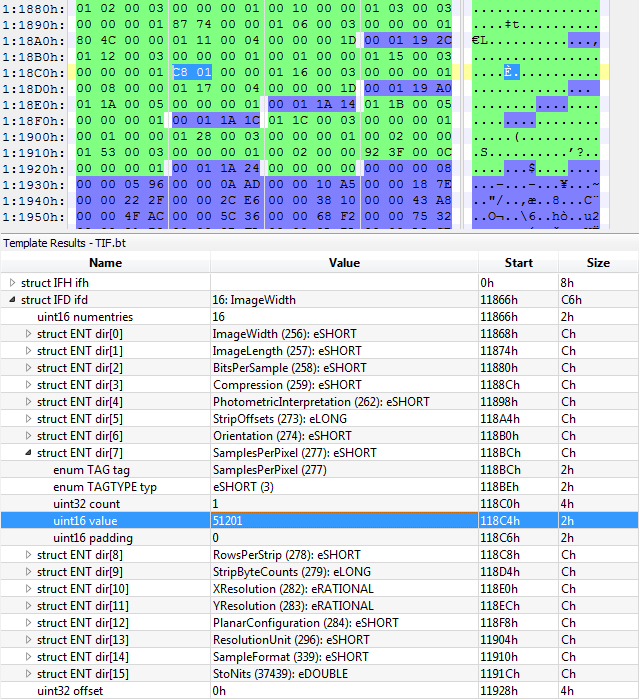
Task: Expand struct ENT dir[3] entry
Action: click(x=28, y=385)
